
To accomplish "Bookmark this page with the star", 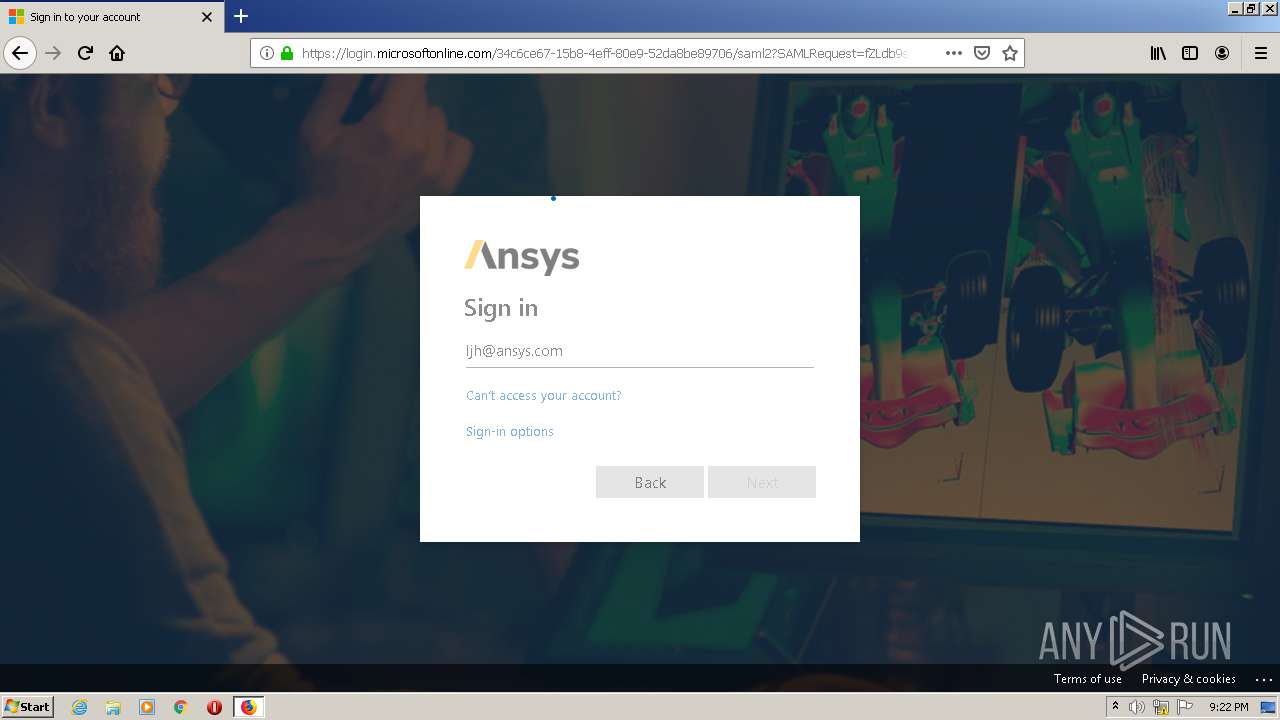I will point(1010,53).
